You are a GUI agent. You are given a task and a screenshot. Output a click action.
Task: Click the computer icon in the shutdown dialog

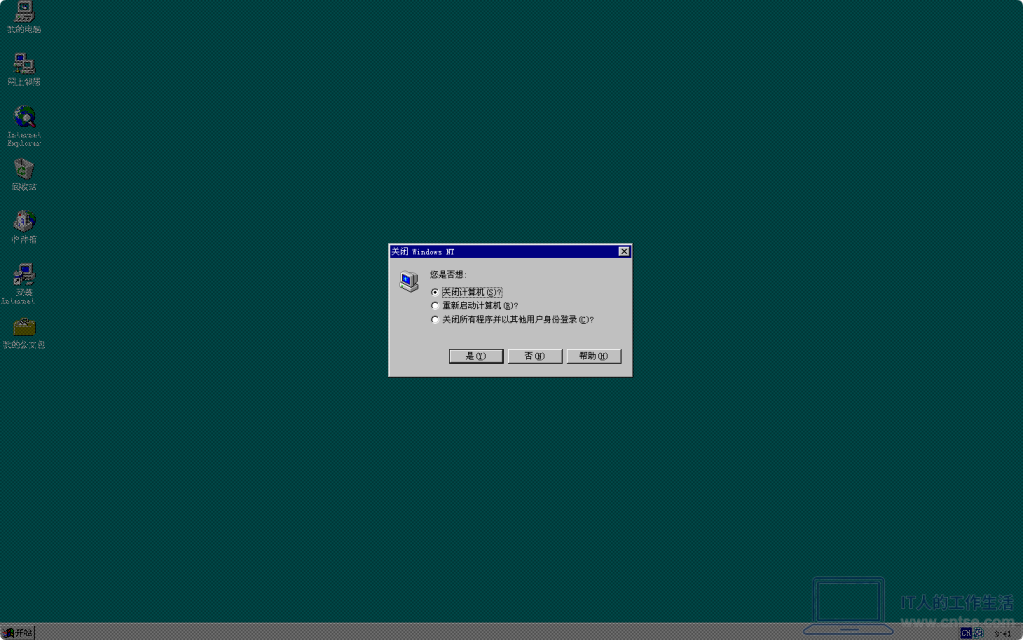pyautogui.click(x=409, y=281)
